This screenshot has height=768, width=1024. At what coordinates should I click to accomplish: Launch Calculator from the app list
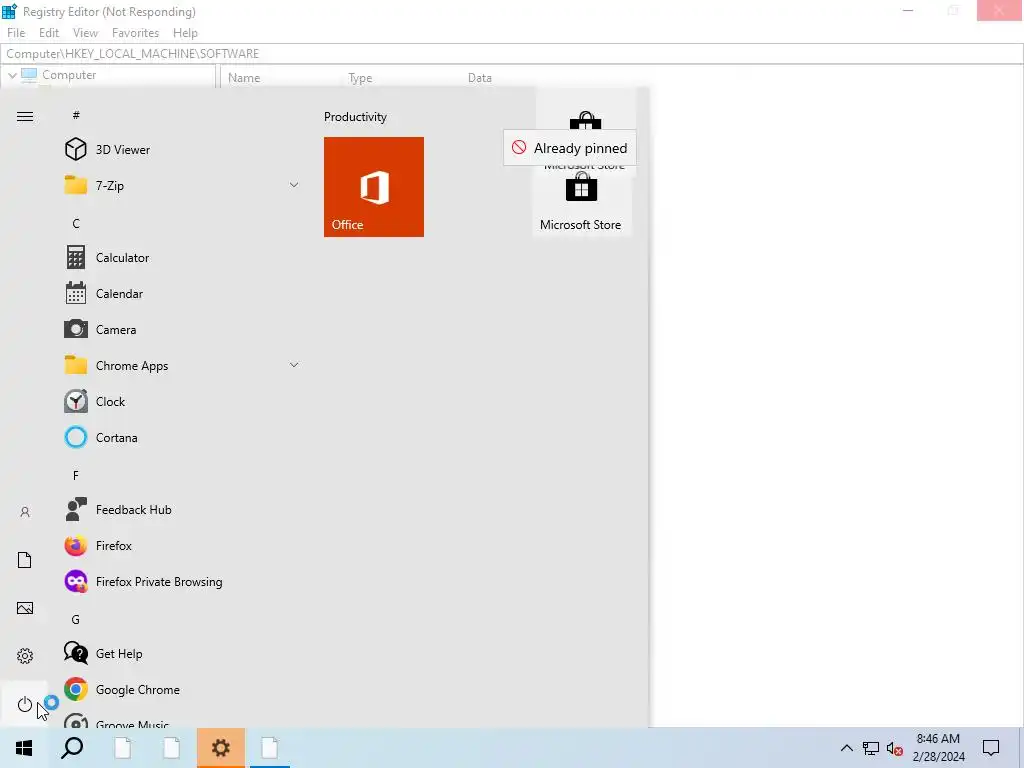coord(183,257)
